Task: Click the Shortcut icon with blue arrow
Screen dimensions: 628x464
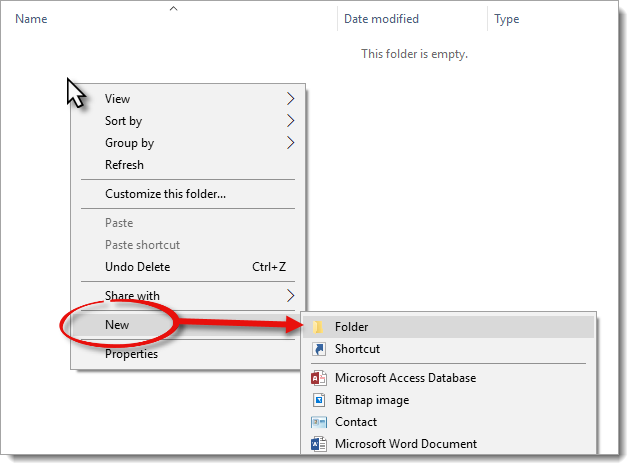Action: (x=319, y=349)
